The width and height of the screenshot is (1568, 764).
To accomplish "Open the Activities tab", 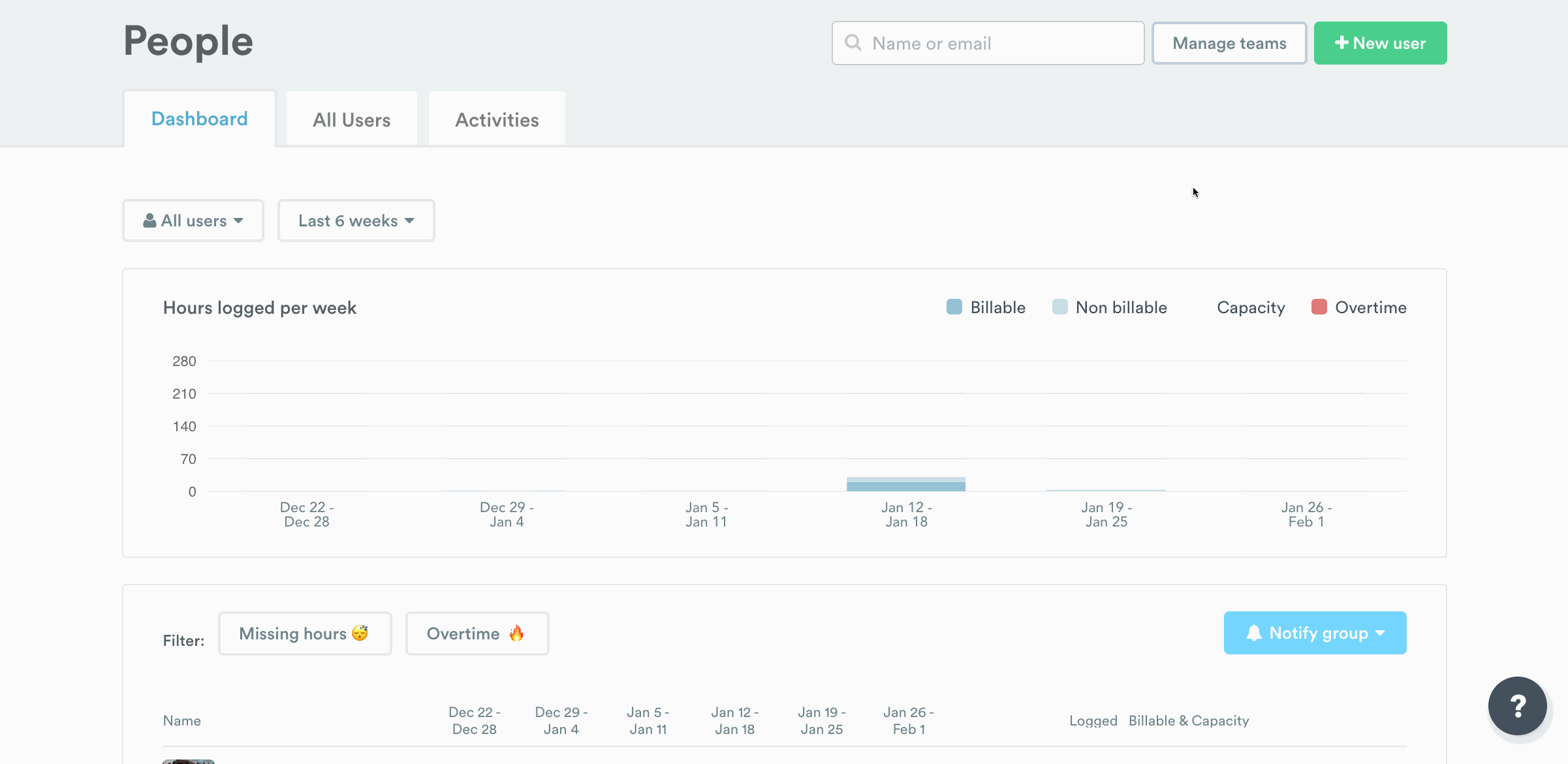I will [497, 119].
